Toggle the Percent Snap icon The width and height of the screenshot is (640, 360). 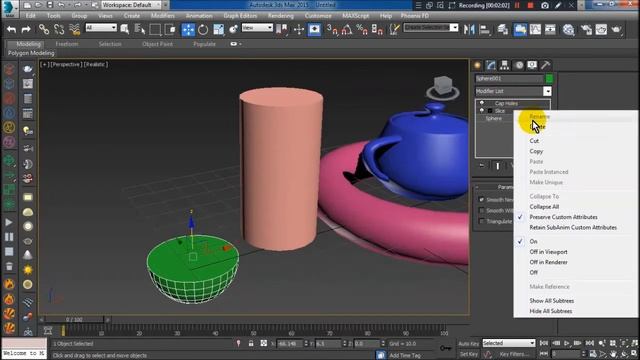[362, 29]
